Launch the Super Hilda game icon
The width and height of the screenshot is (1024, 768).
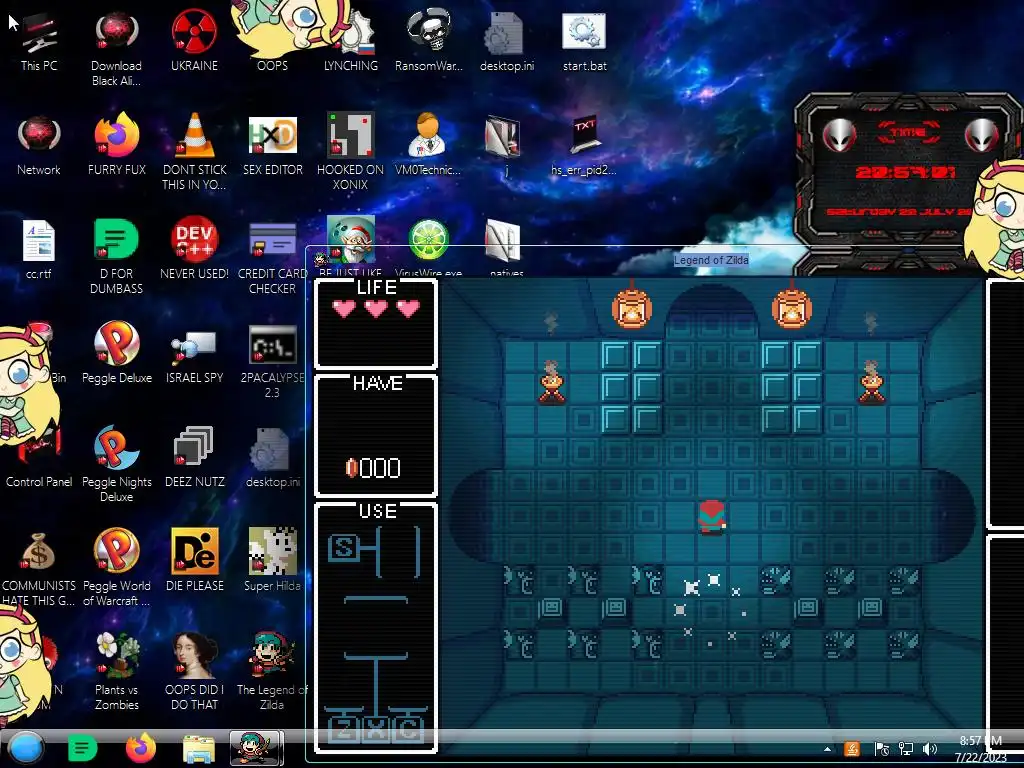pos(272,560)
